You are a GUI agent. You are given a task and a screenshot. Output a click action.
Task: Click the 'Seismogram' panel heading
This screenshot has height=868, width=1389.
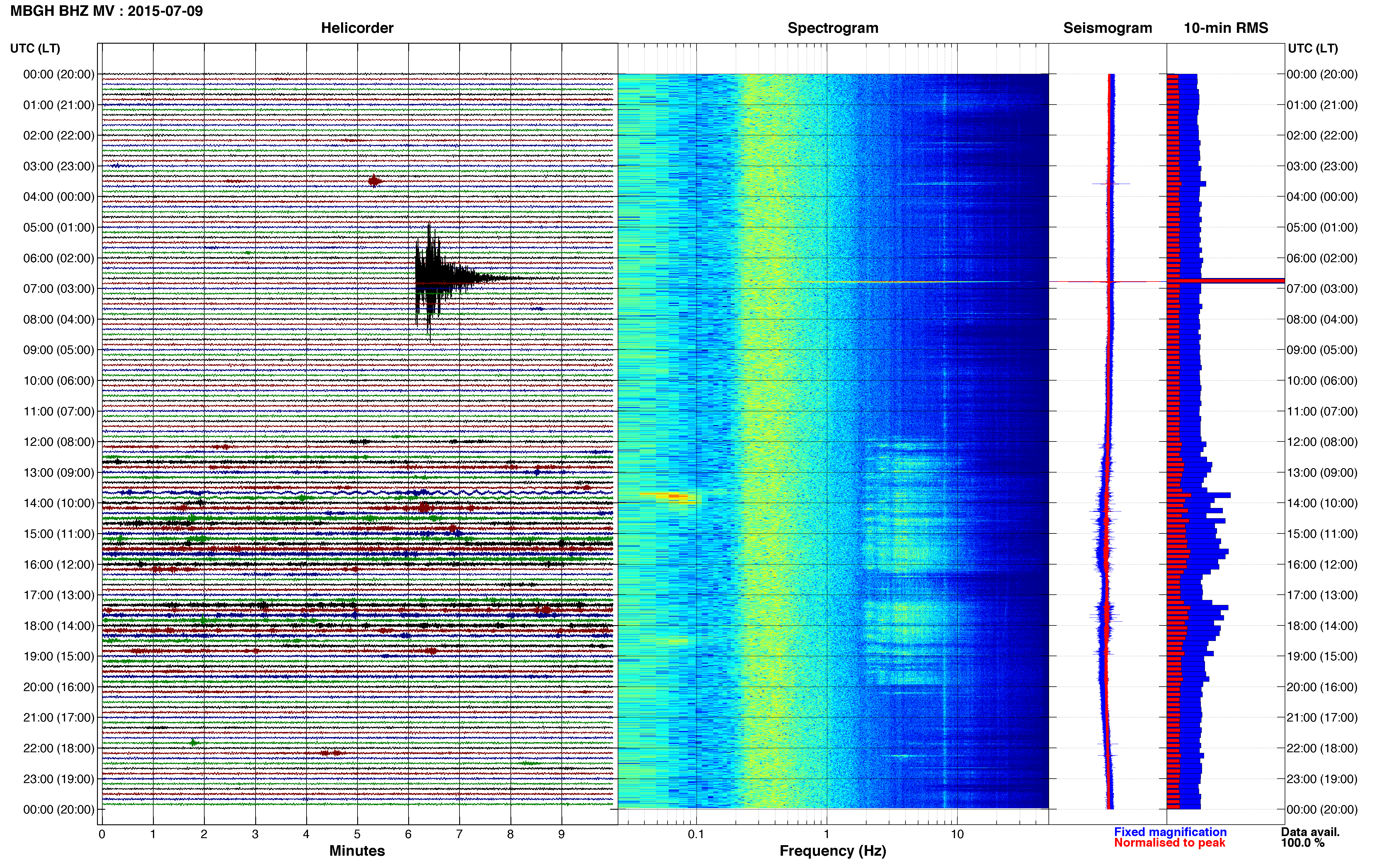1108,28
